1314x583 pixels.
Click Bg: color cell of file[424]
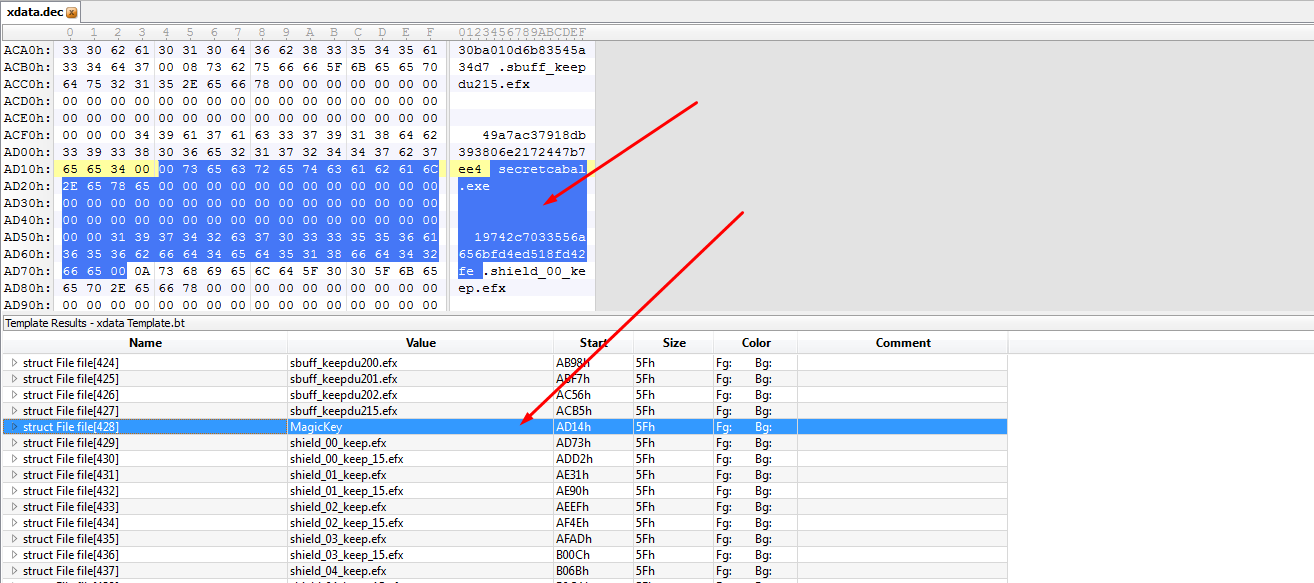coord(763,363)
